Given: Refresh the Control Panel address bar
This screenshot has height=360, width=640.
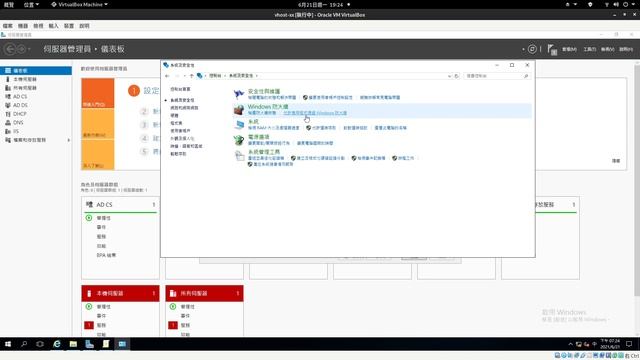Looking at the screenshot, I should [x=457, y=76].
